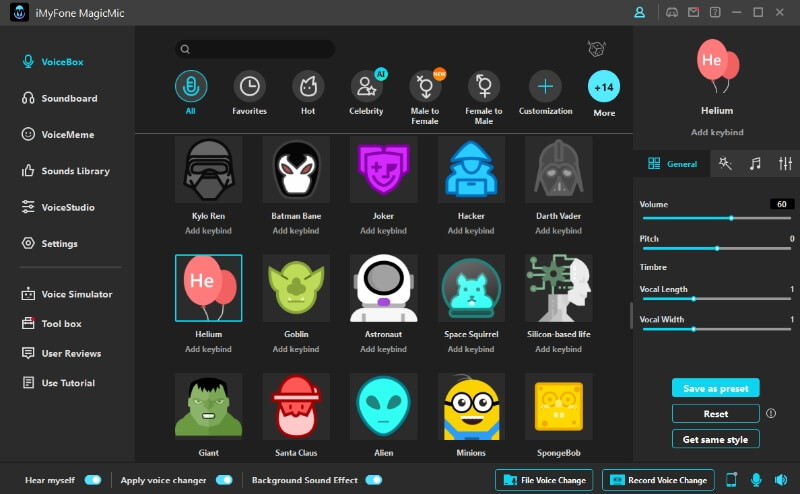The height and width of the screenshot is (494, 800).
Task: Click the voice search field
Action: [255, 49]
